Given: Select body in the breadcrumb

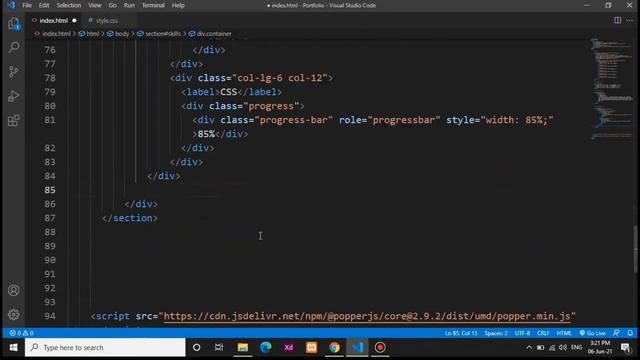Looking at the screenshot, I should pos(122,34).
